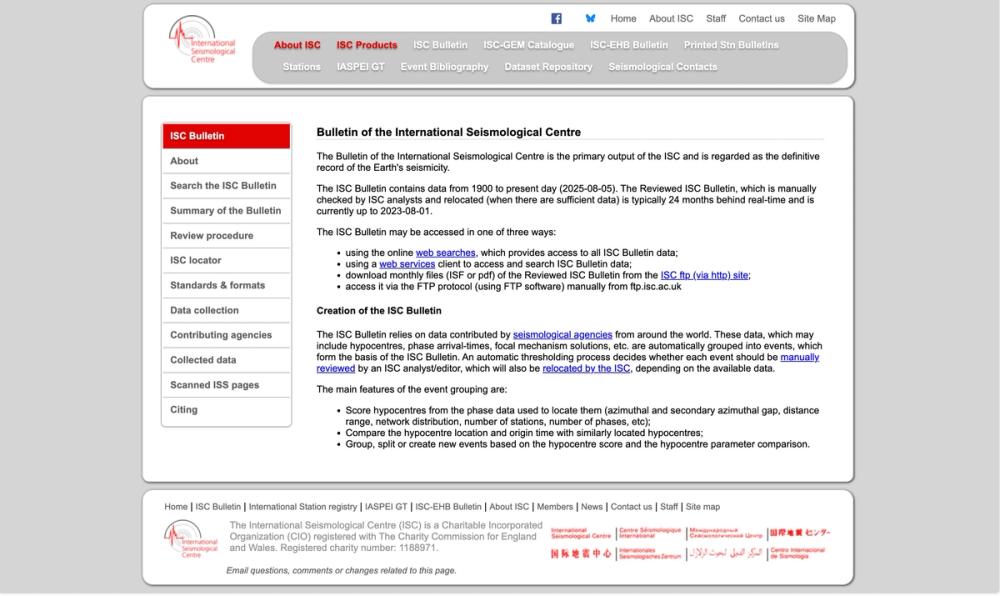1000x596 pixels.
Task: Open the Staff link in the top navigation
Action: tap(716, 18)
